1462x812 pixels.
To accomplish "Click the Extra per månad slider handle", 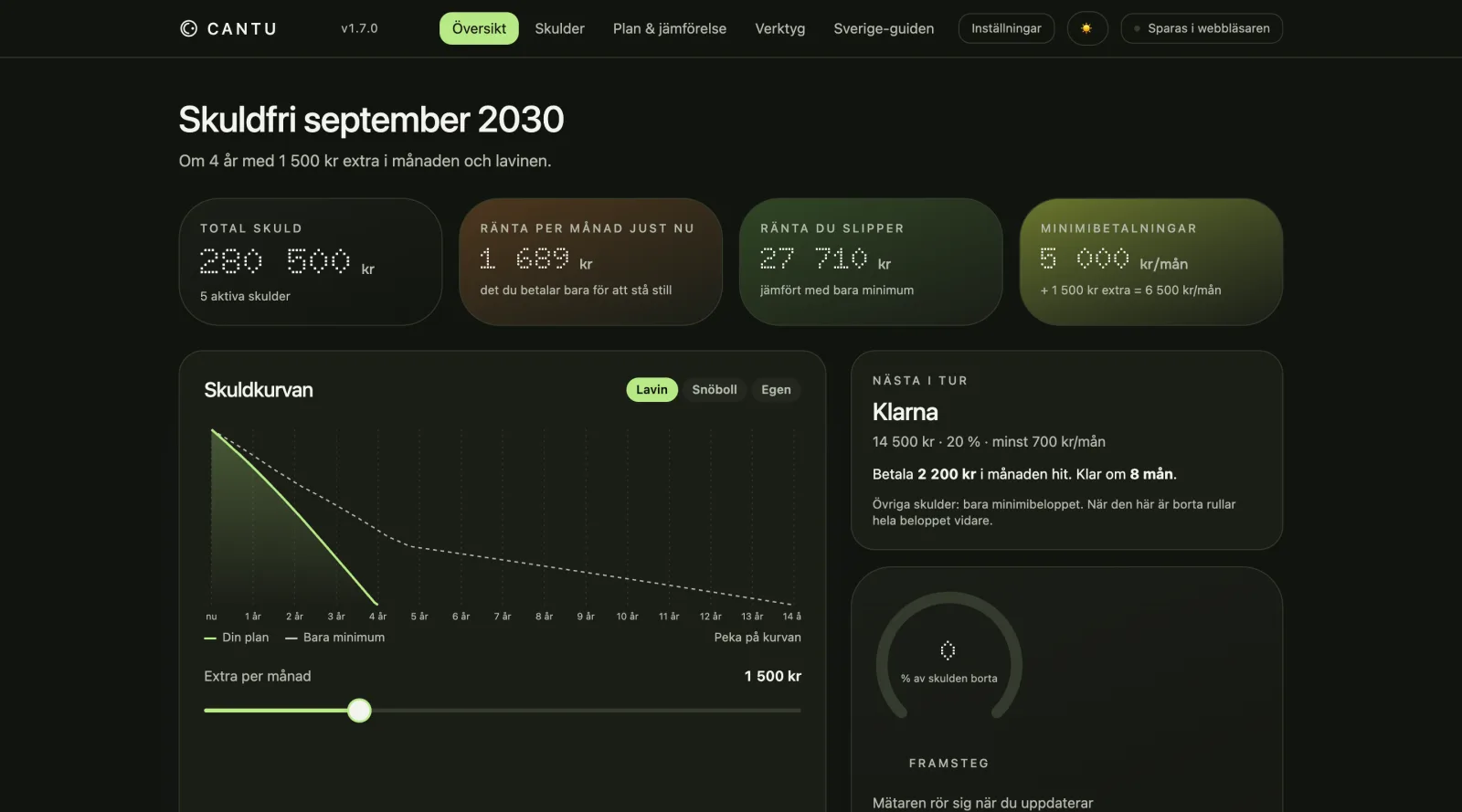I will pos(360,711).
